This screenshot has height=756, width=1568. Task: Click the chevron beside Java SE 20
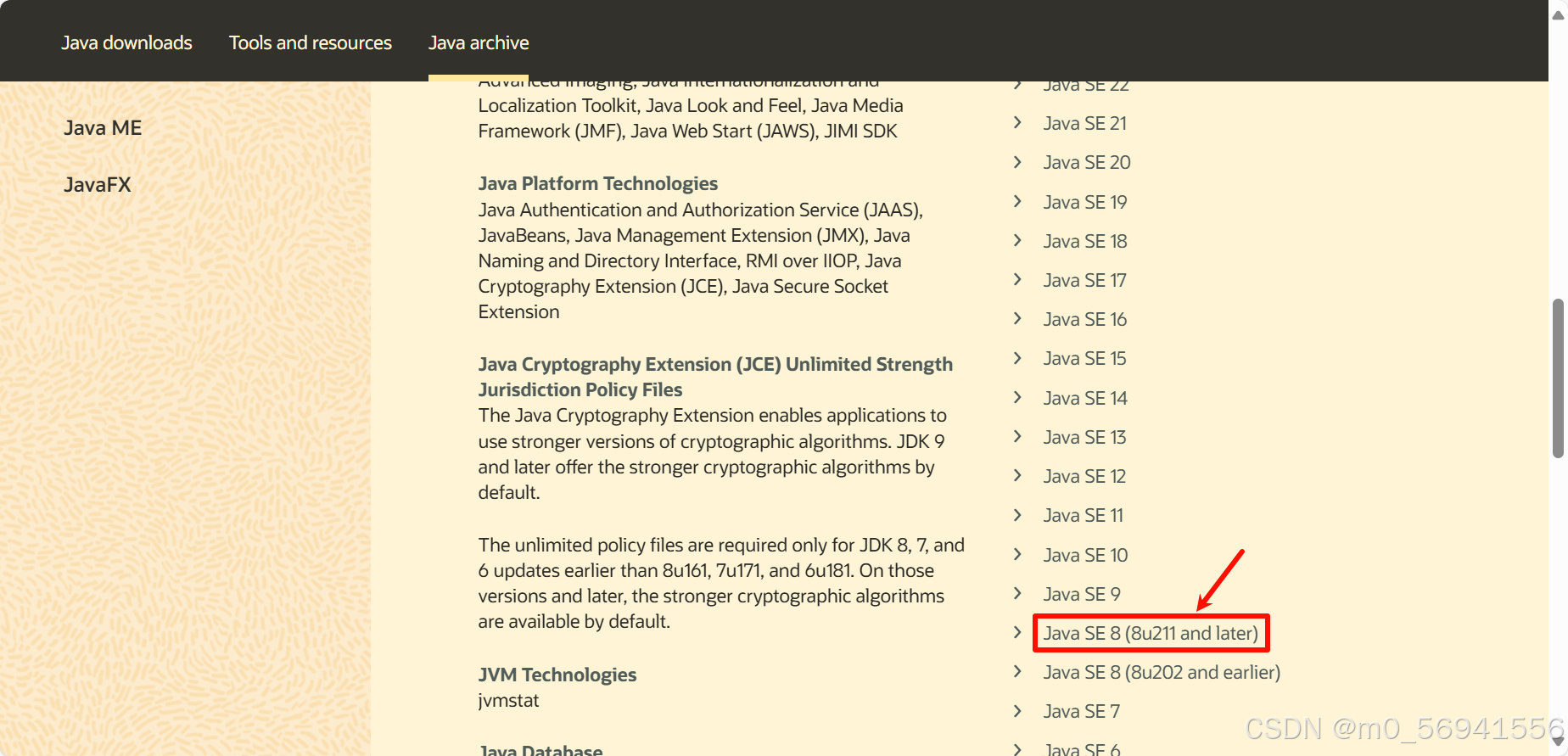tap(1017, 161)
